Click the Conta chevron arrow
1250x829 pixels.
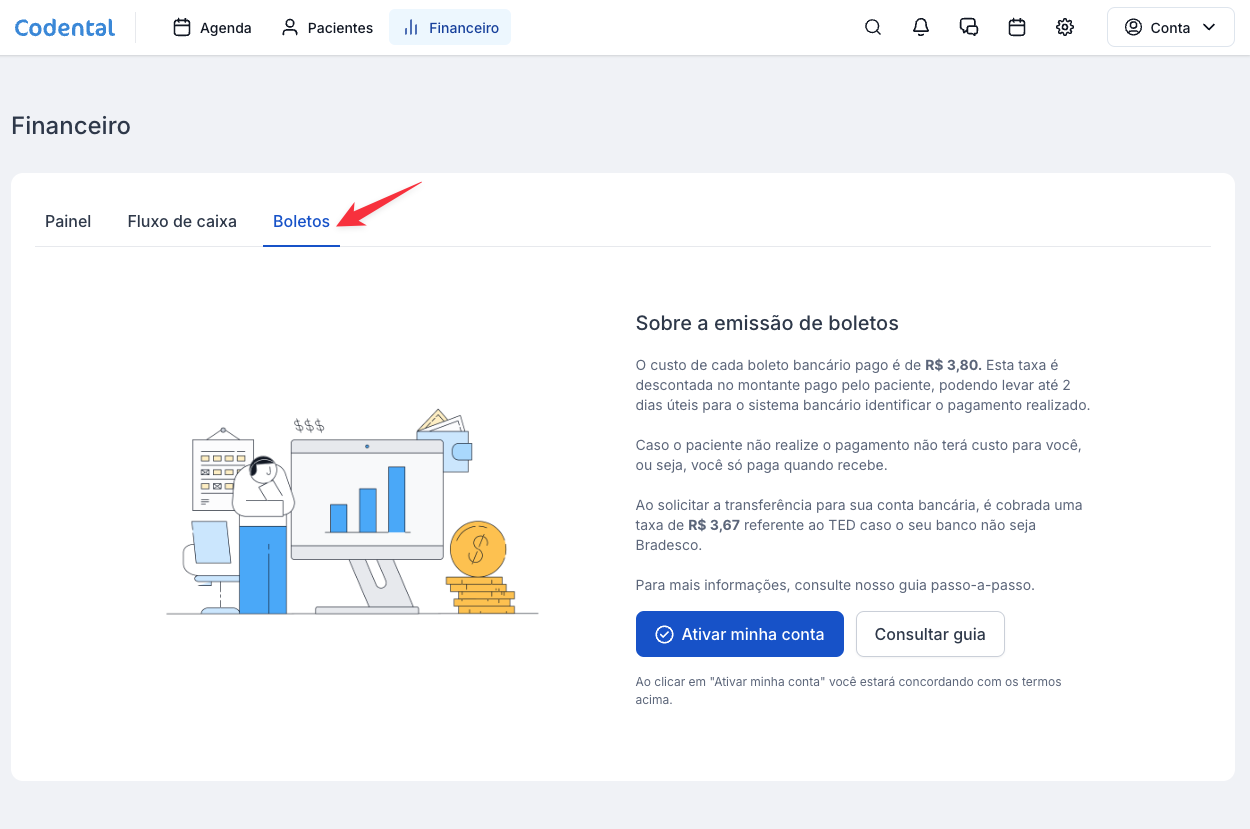point(1209,28)
